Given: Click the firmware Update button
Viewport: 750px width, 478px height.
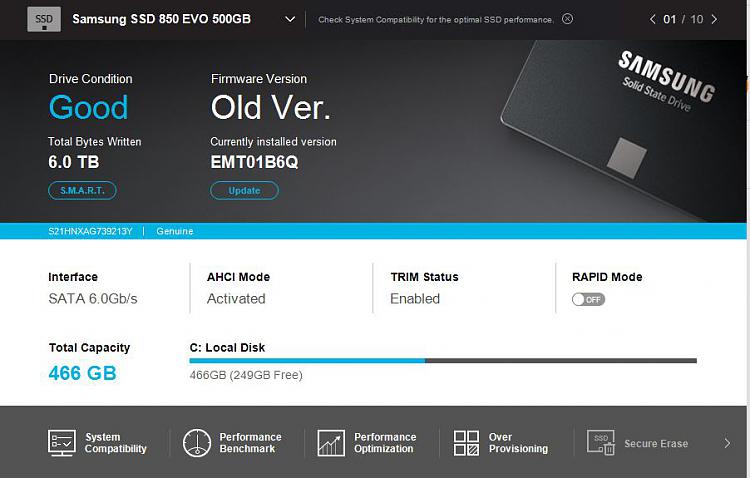Looking at the screenshot, I should point(244,190).
